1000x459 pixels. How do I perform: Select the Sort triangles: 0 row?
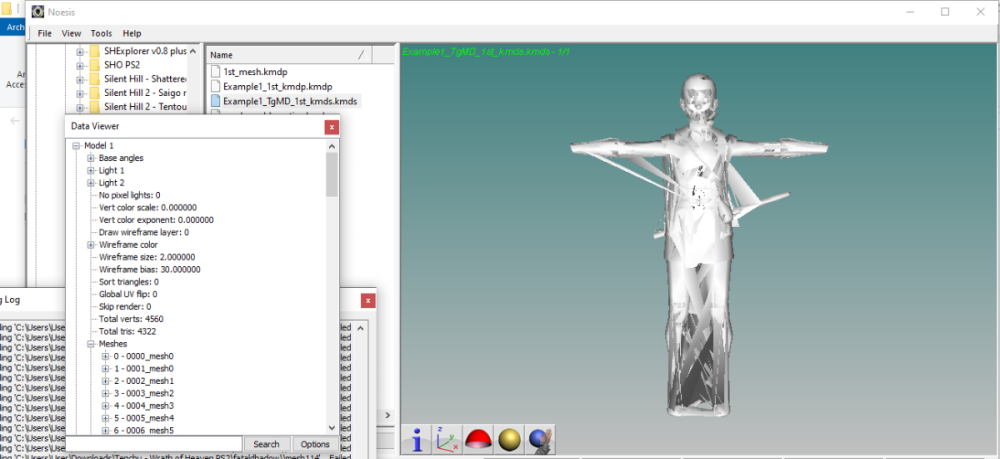tap(129, 282)
